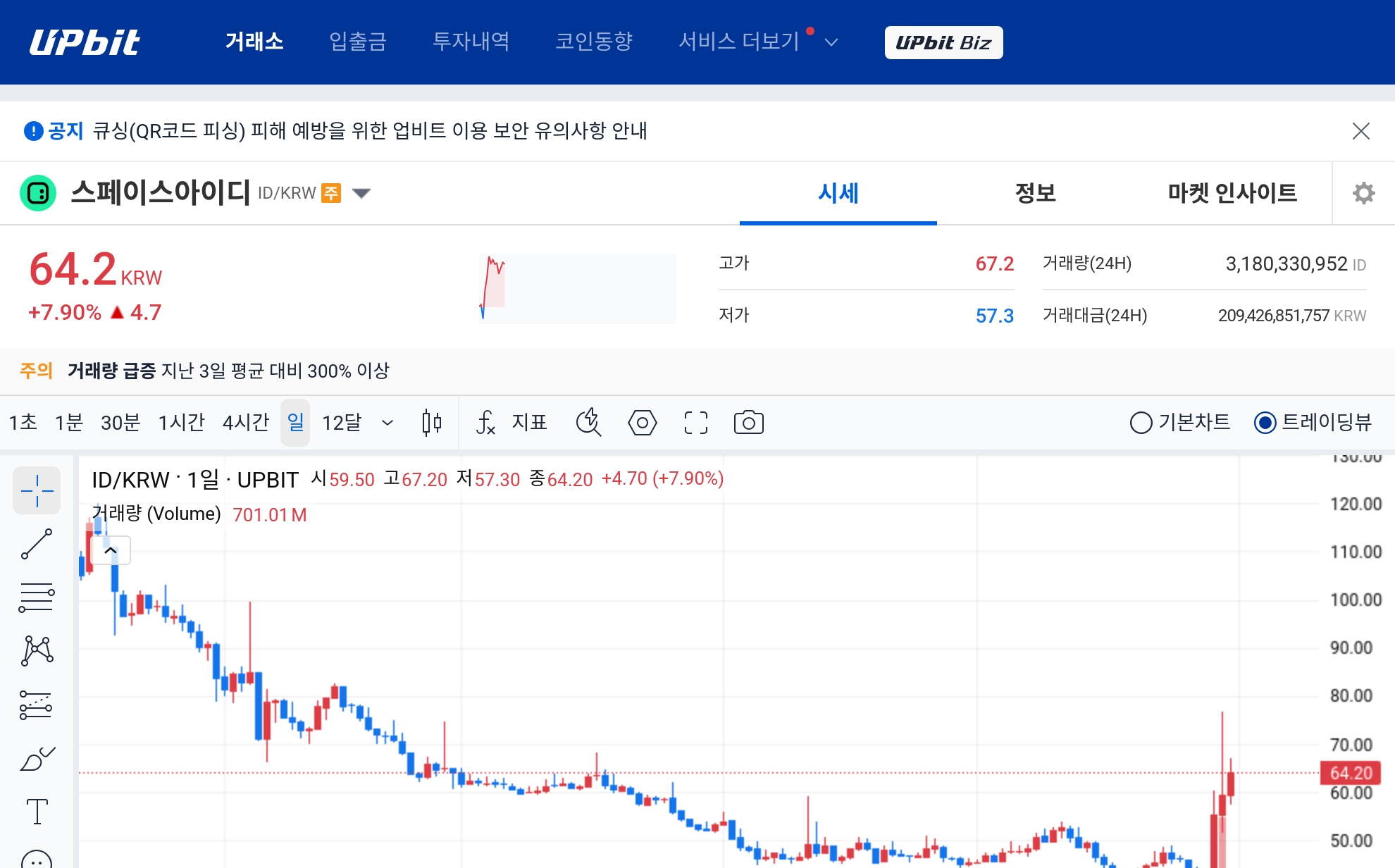Image resolution: width=1395 pixels, height=868 pixels.
Task: Select the 트레이딩뷰 radio option
Action: pos(1313,423)
